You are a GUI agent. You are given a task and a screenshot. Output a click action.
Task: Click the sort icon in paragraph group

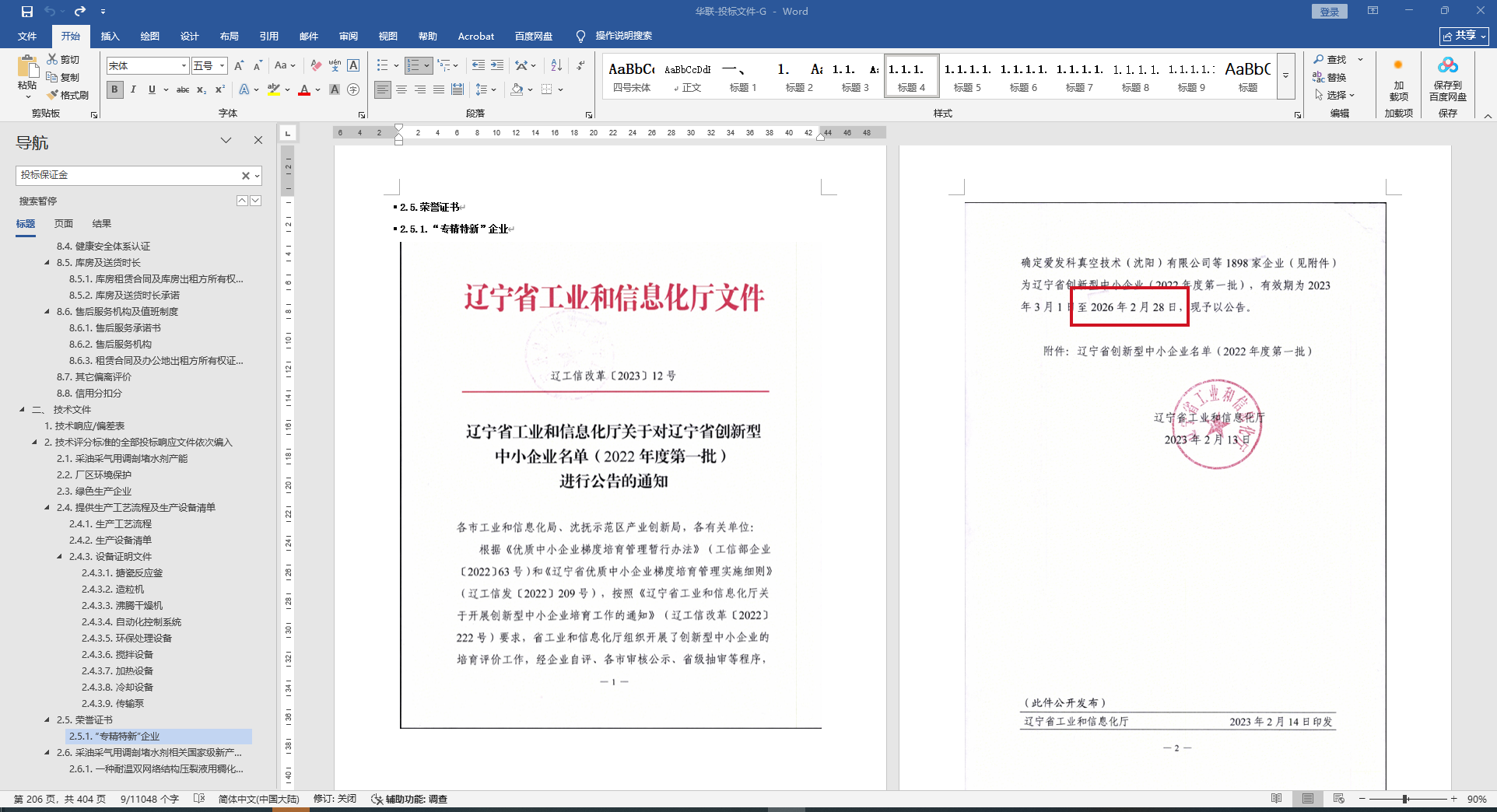[x=556, y=65]
